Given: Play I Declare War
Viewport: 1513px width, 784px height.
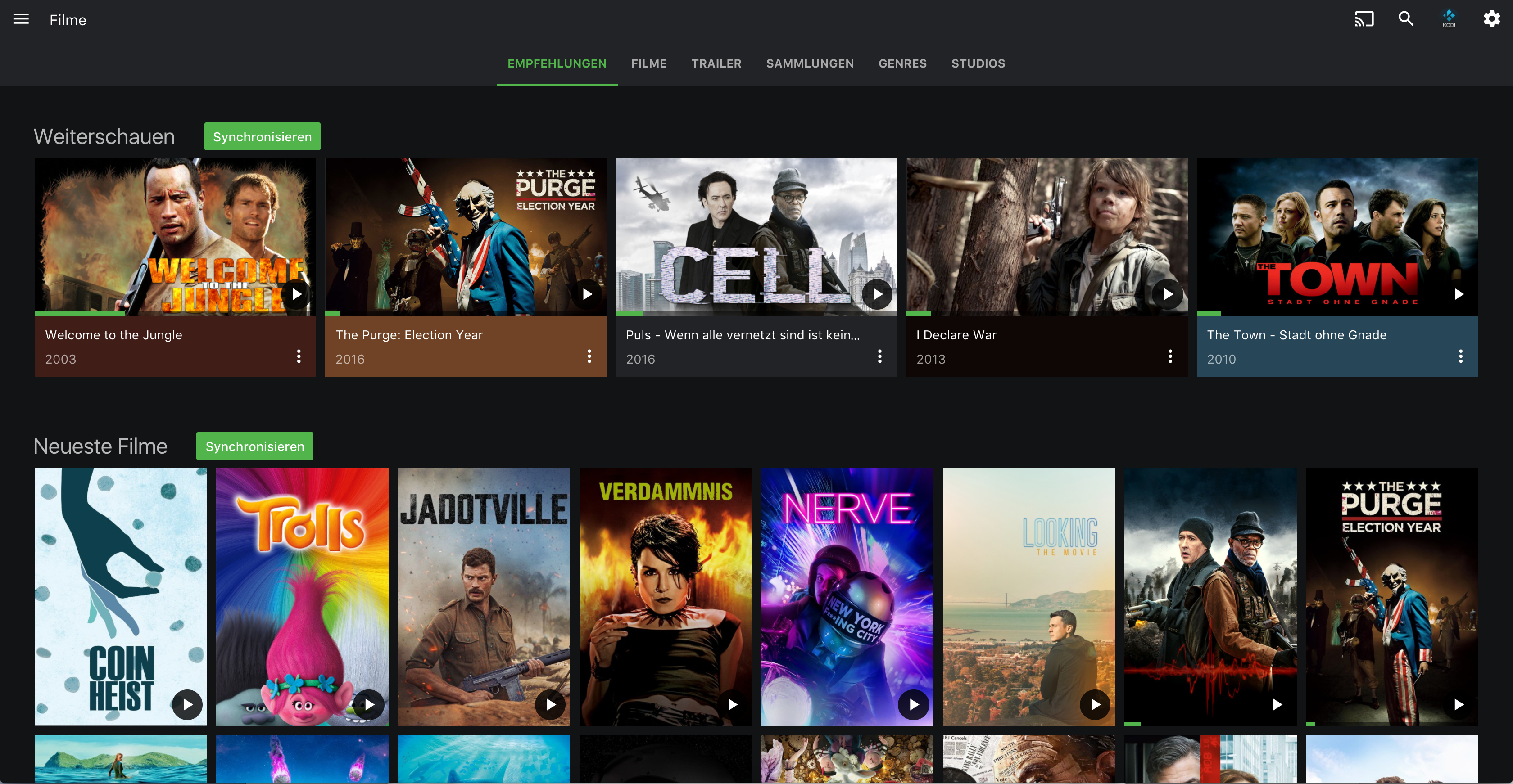Looking at the screenshot, I should point(1168,294).
